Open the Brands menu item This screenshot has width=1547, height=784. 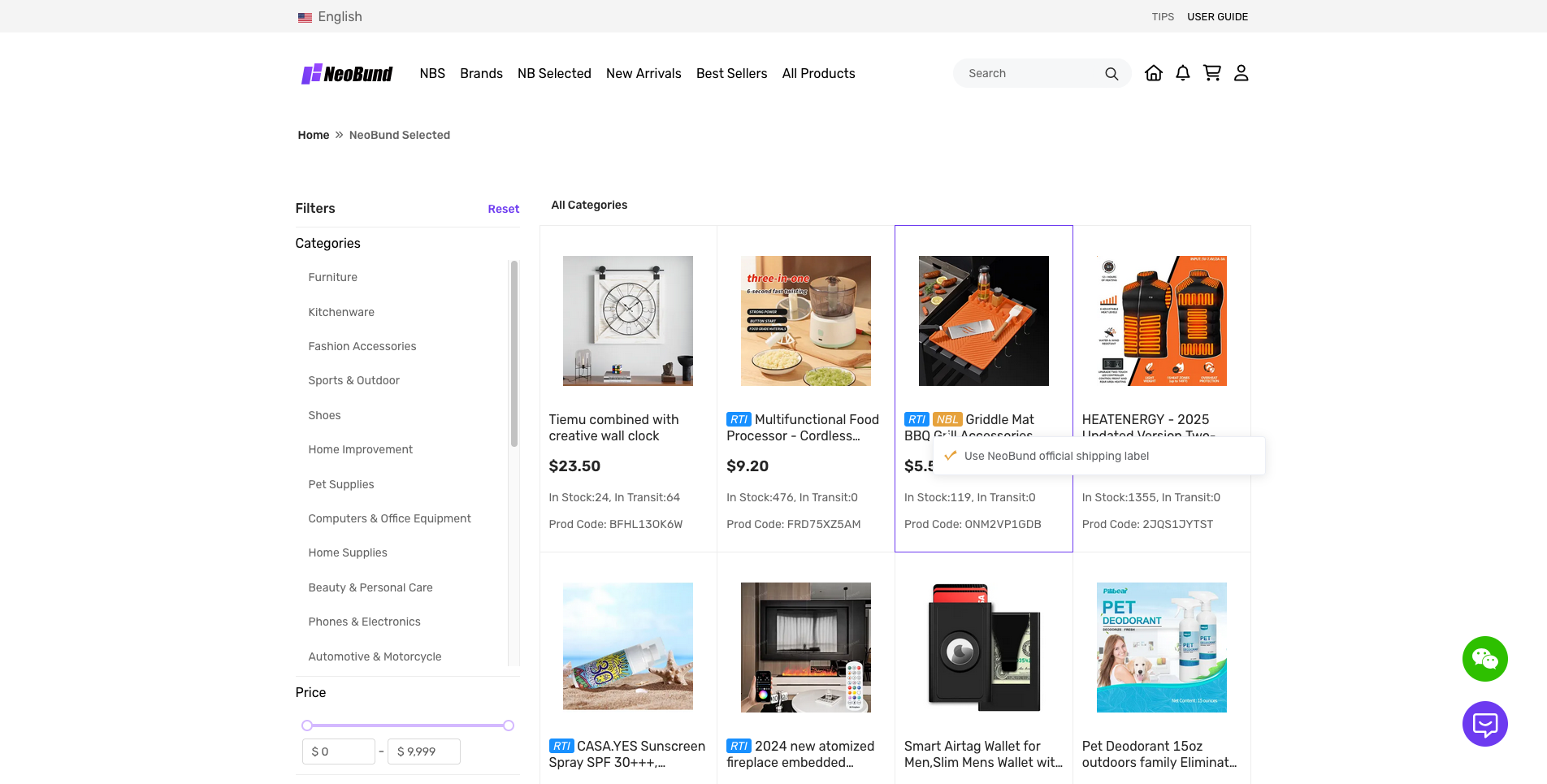(x=481, y=73)
